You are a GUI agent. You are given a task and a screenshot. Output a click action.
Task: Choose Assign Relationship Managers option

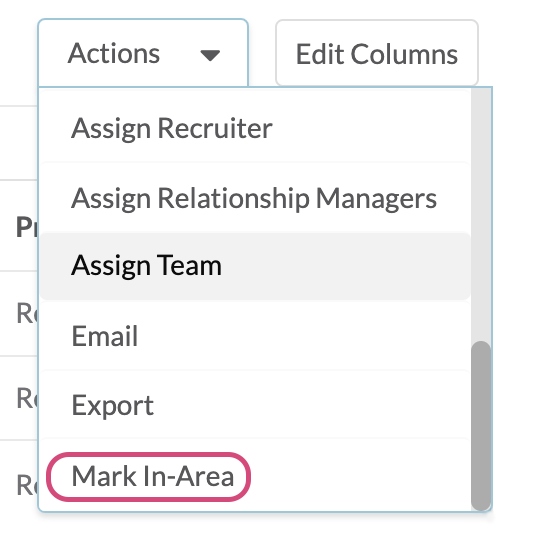pyautogui.click(x=255, y=198)
